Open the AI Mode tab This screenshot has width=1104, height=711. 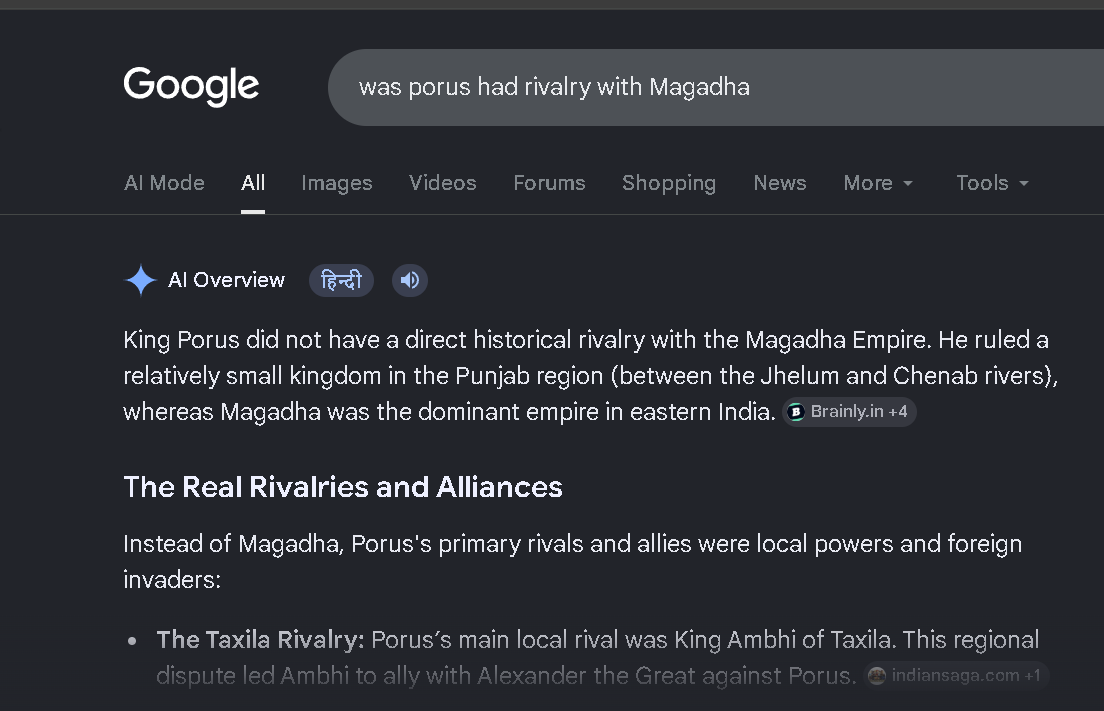pyautogui.click(x=164, y=183)
